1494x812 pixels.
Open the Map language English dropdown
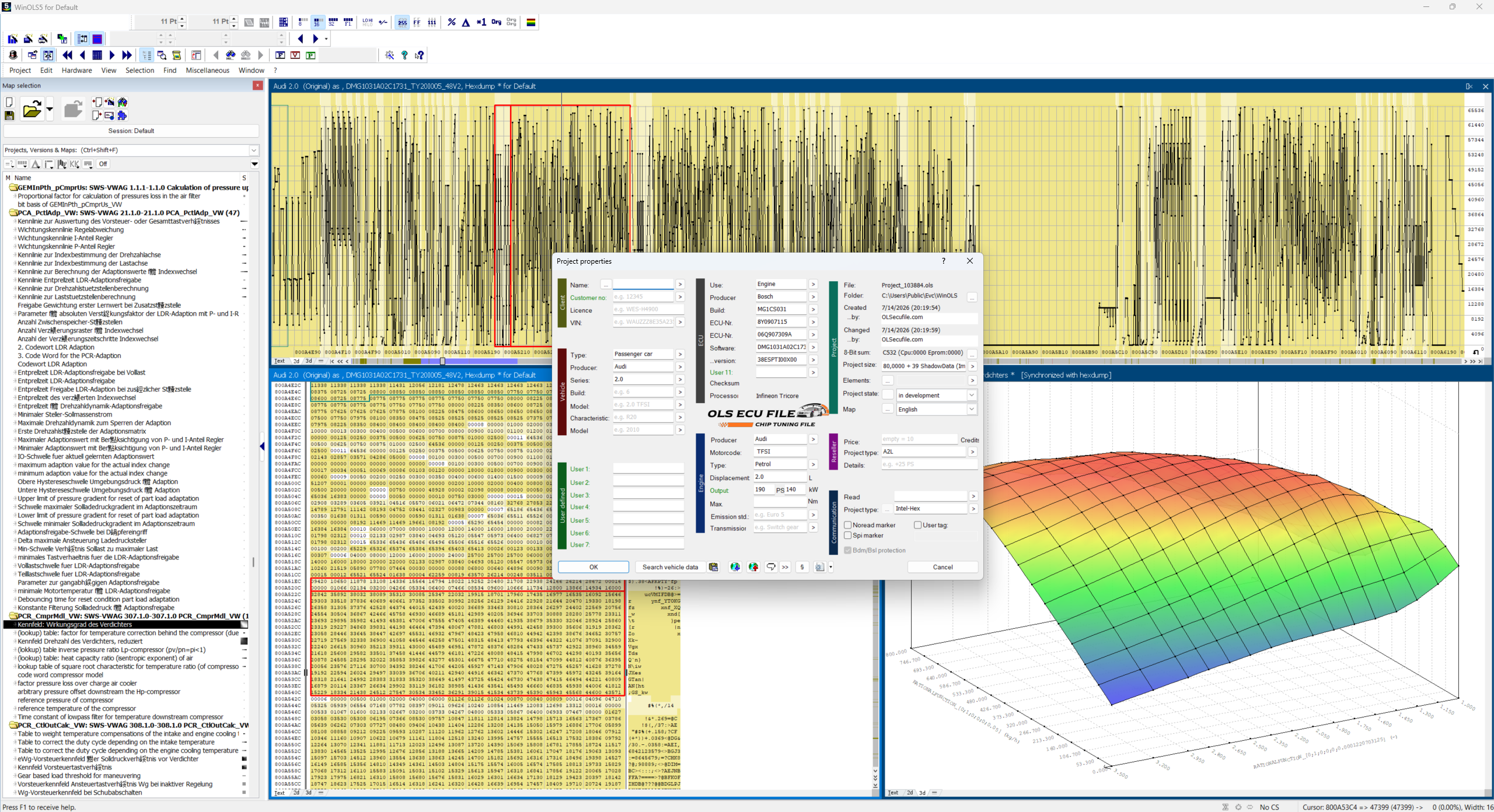pyautogui.click(x=972, y=409)
